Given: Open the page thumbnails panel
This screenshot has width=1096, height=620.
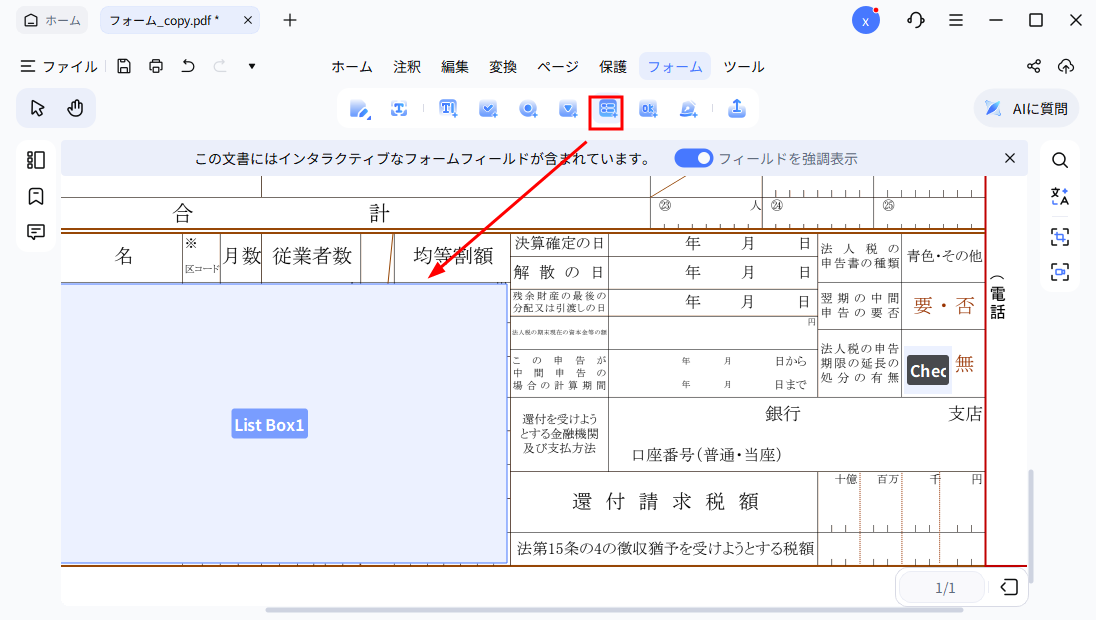Looking at the screenshot, I should pos(36,159).
